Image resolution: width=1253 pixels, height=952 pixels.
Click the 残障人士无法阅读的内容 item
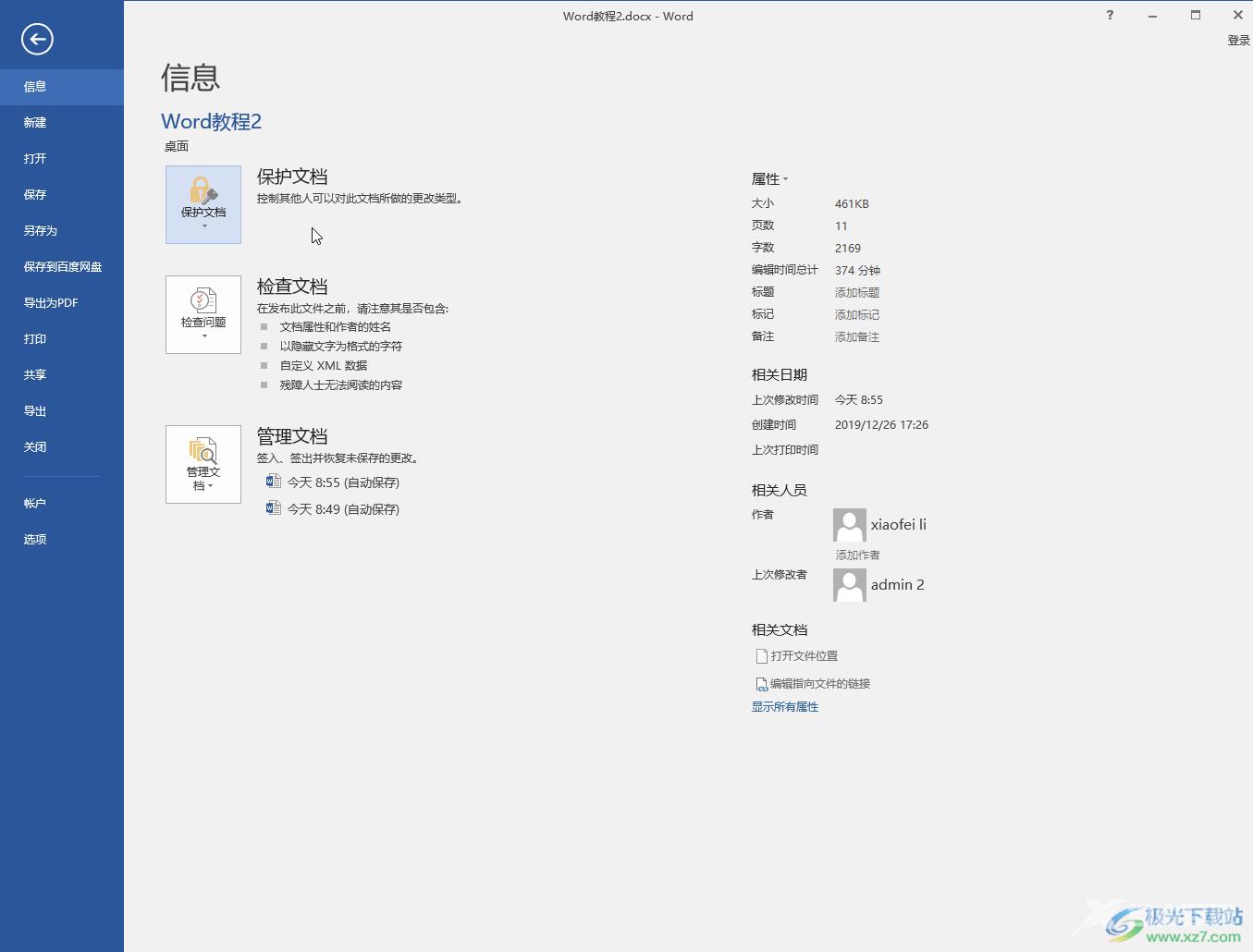(341, 385)
